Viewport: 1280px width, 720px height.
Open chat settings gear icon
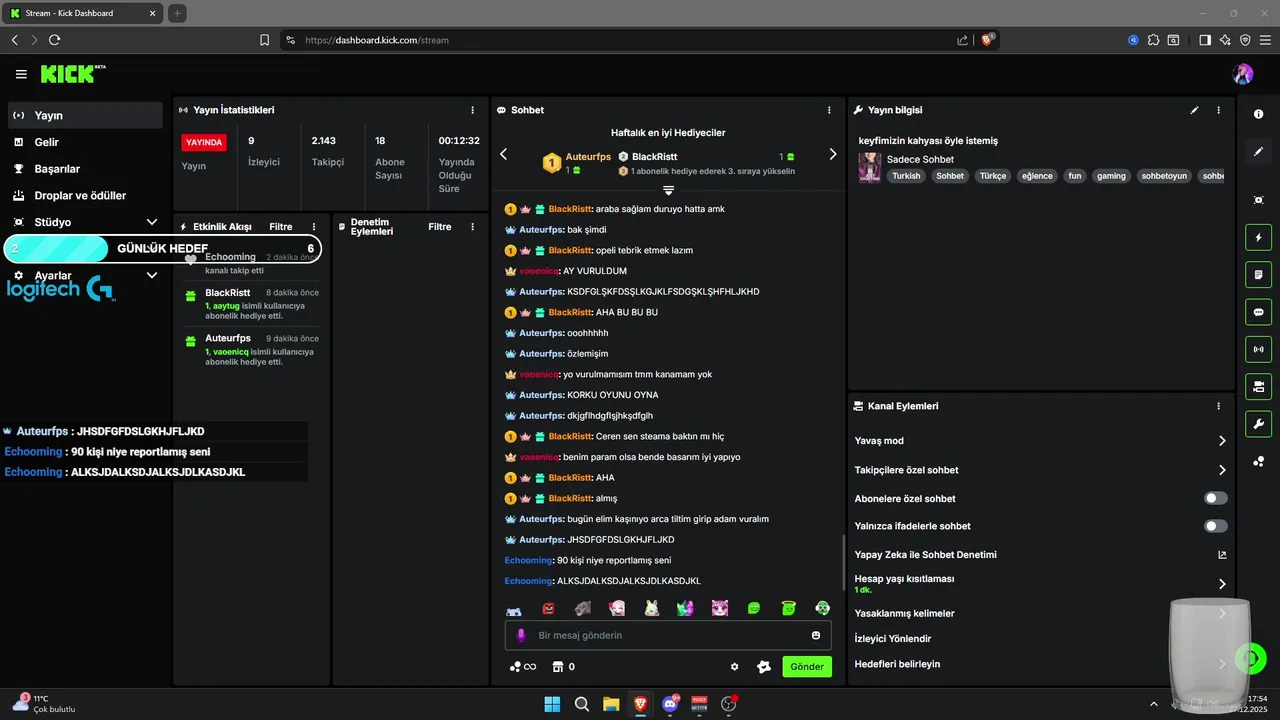[735, 667]
